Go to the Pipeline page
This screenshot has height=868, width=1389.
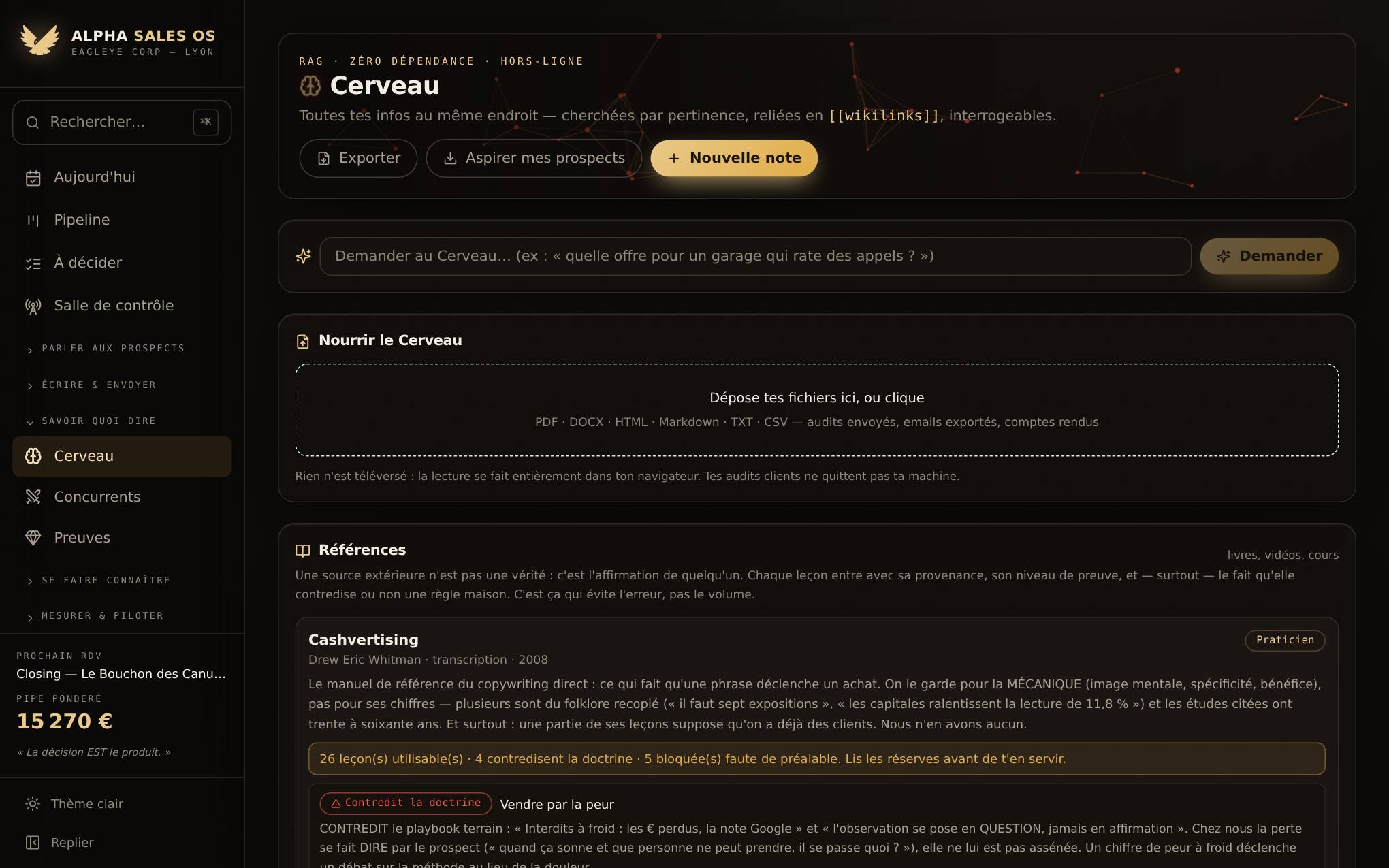[x=122, y=220]
